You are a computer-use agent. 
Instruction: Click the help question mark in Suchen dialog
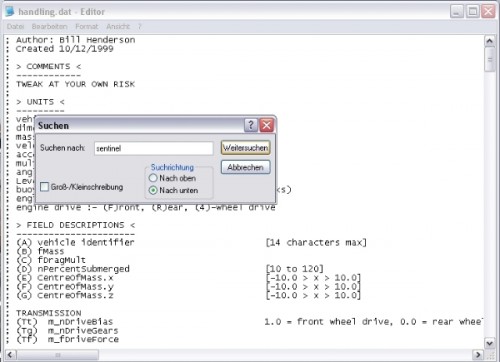[x=251, y=125]
